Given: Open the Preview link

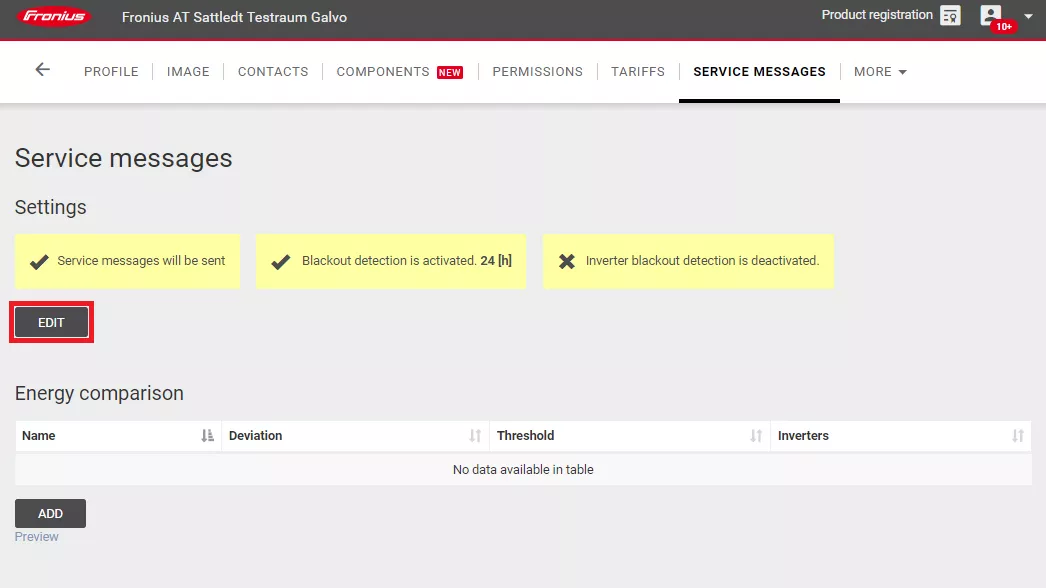Looking at the screenshot, I should click(x=37, y=537).
